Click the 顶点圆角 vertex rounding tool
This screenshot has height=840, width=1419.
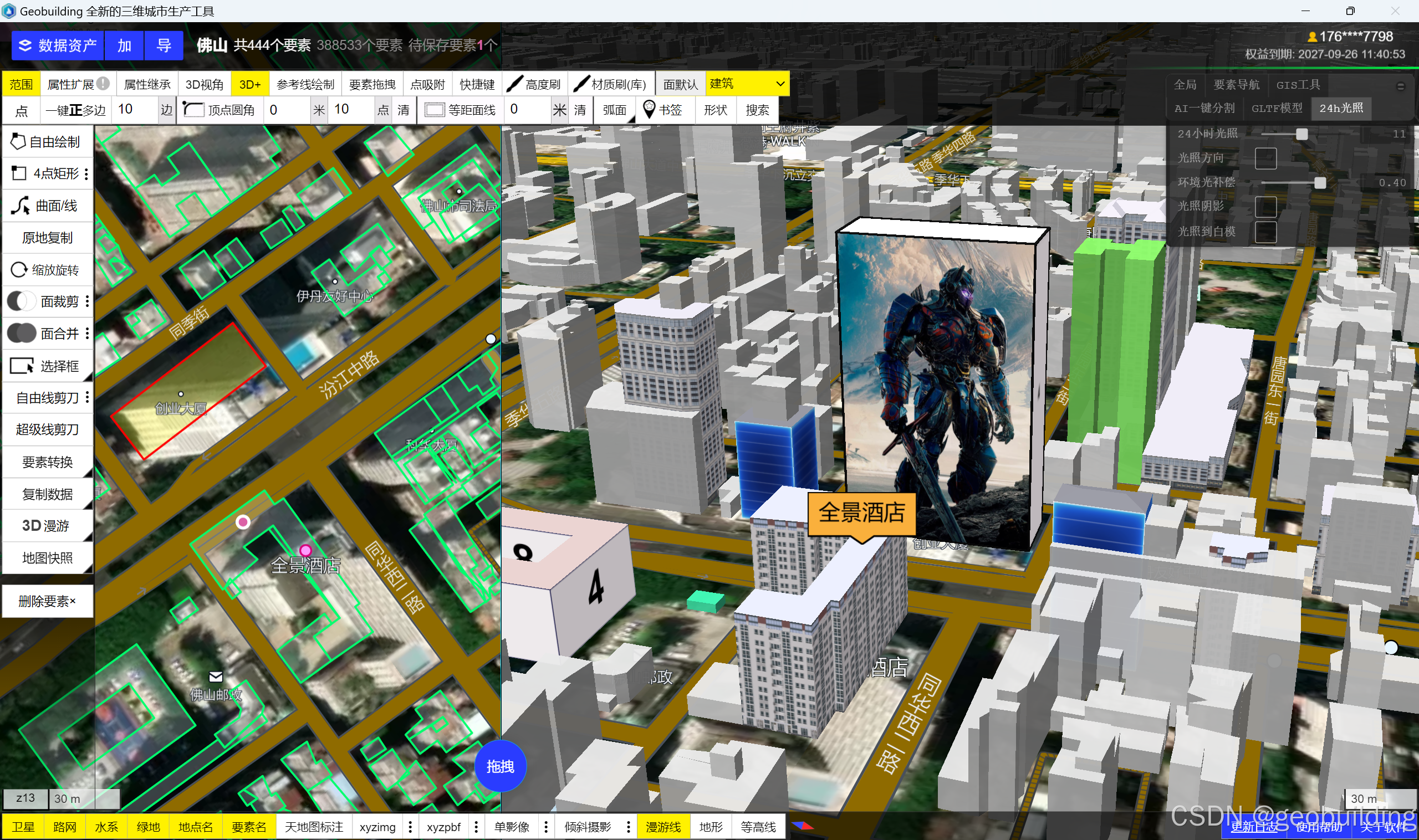[x=220, y=110]
